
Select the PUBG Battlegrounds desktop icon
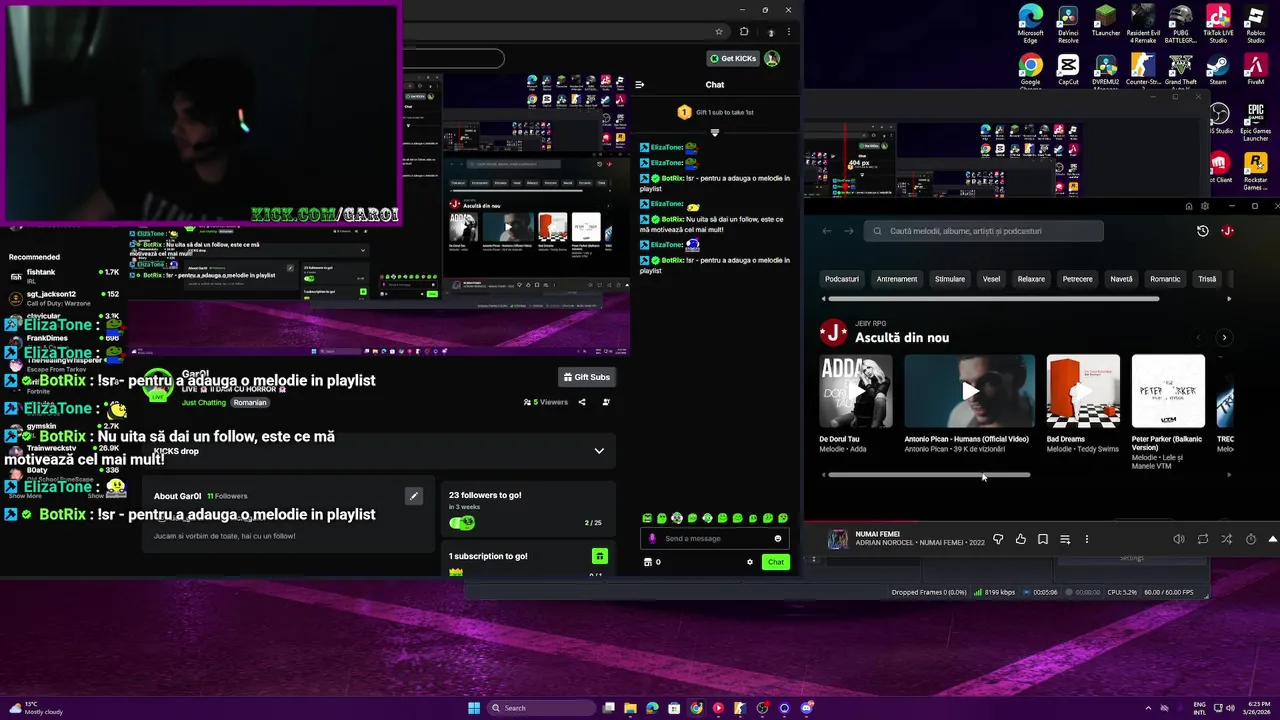pyautogui.click(x=1180, y=24)
